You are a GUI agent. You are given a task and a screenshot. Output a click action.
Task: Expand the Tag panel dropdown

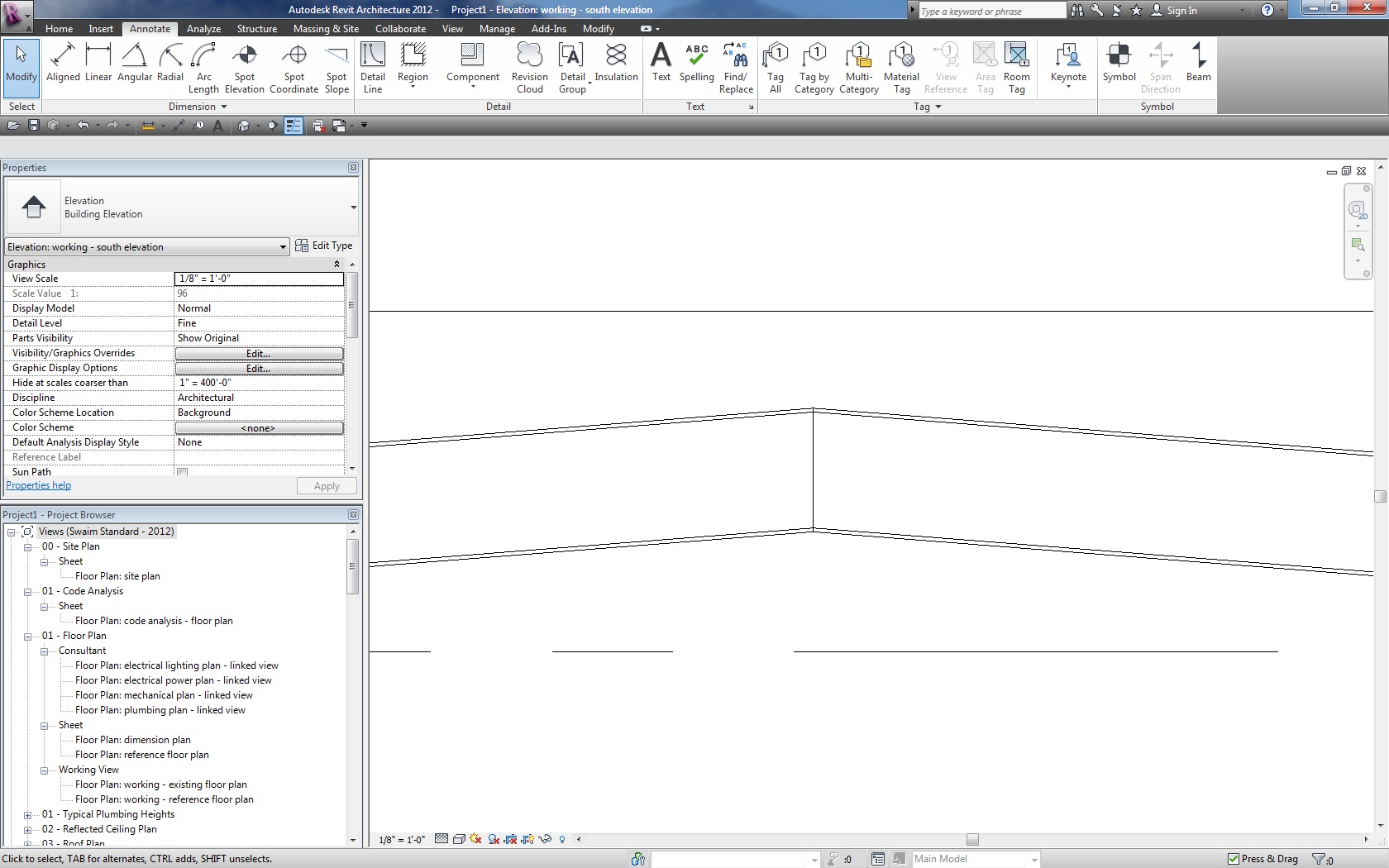pyautogui.click(x=938, y=107)
